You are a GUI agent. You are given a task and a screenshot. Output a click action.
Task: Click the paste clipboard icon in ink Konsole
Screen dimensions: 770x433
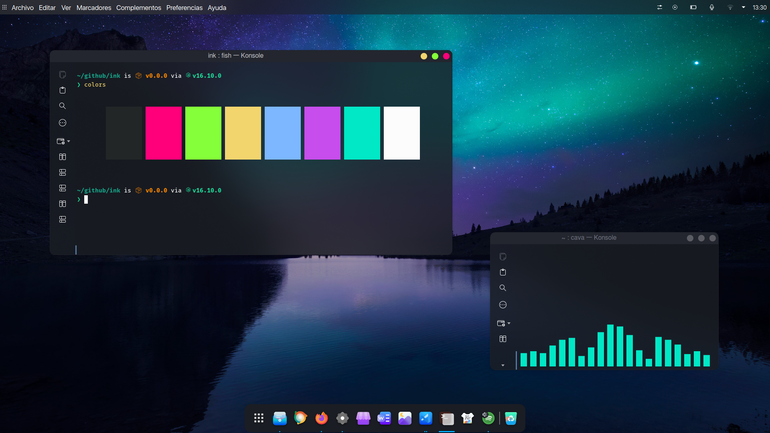(62, 90)
